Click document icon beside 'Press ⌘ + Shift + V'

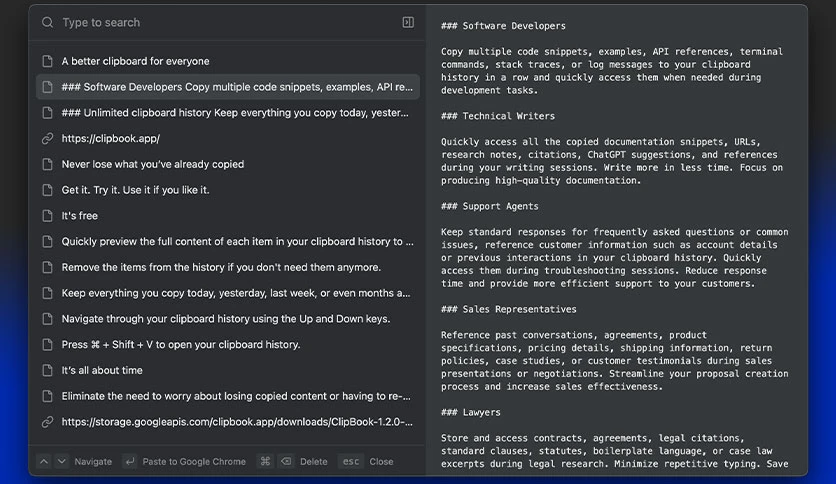coord(47,345)
